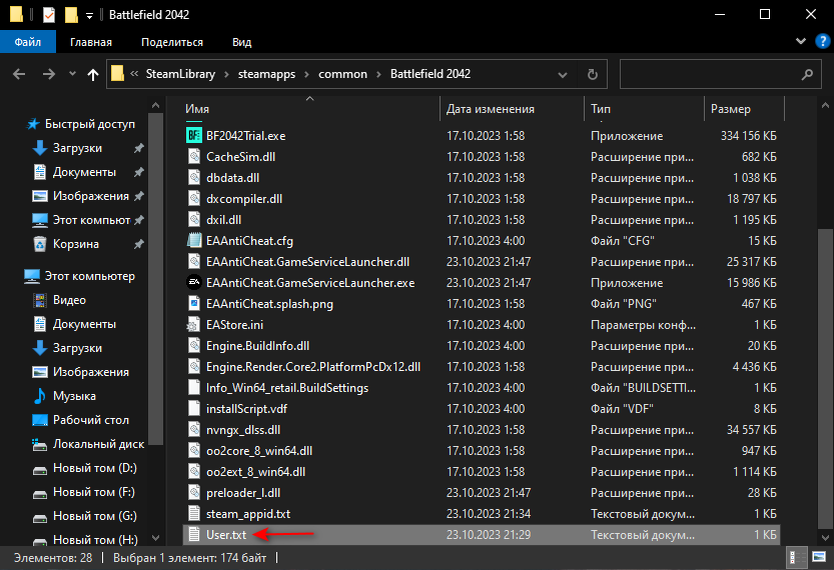The image size is (834, 570).
Task: Click the Properties quick access toolbar icon
Action: tap(49, 14)
